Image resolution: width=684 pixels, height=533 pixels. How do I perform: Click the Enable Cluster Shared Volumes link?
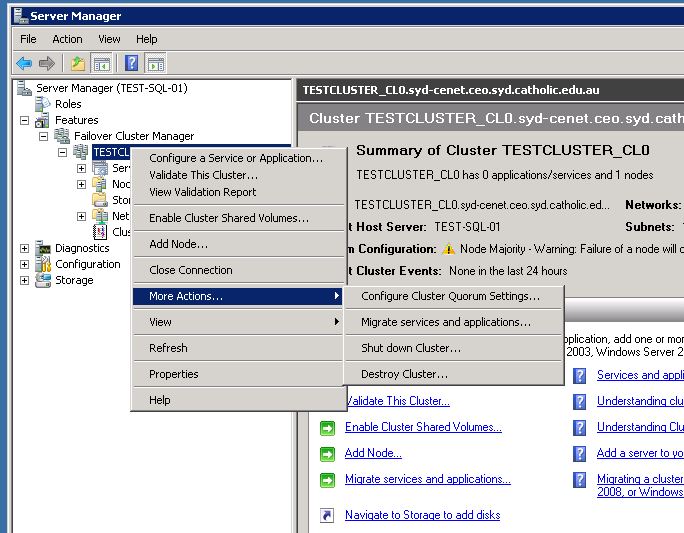423,427
